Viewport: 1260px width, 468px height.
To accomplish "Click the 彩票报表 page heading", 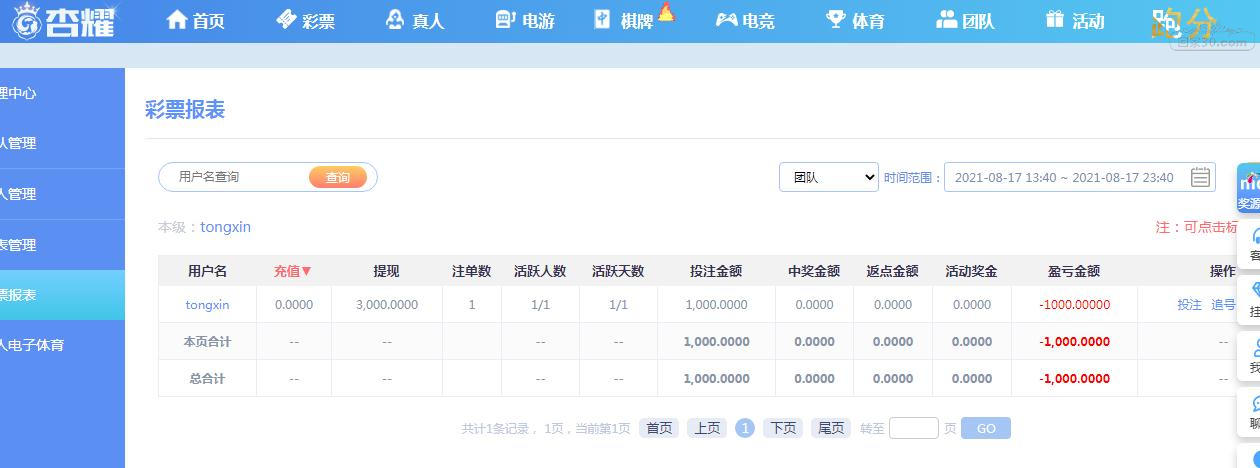I will point(185,110).
